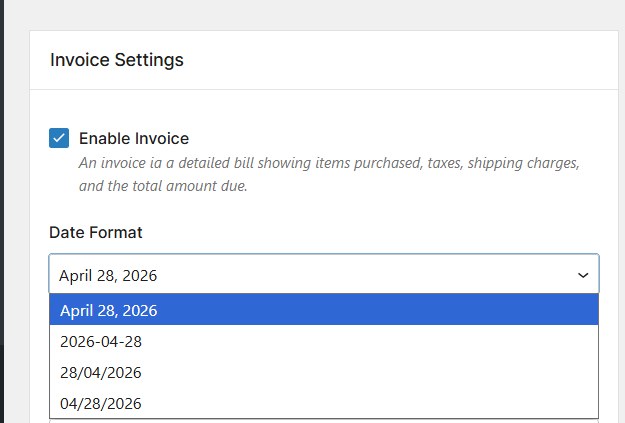Click the dark admin sidebar strip
This screenshot has height=423, width=625.
(3, 200)
